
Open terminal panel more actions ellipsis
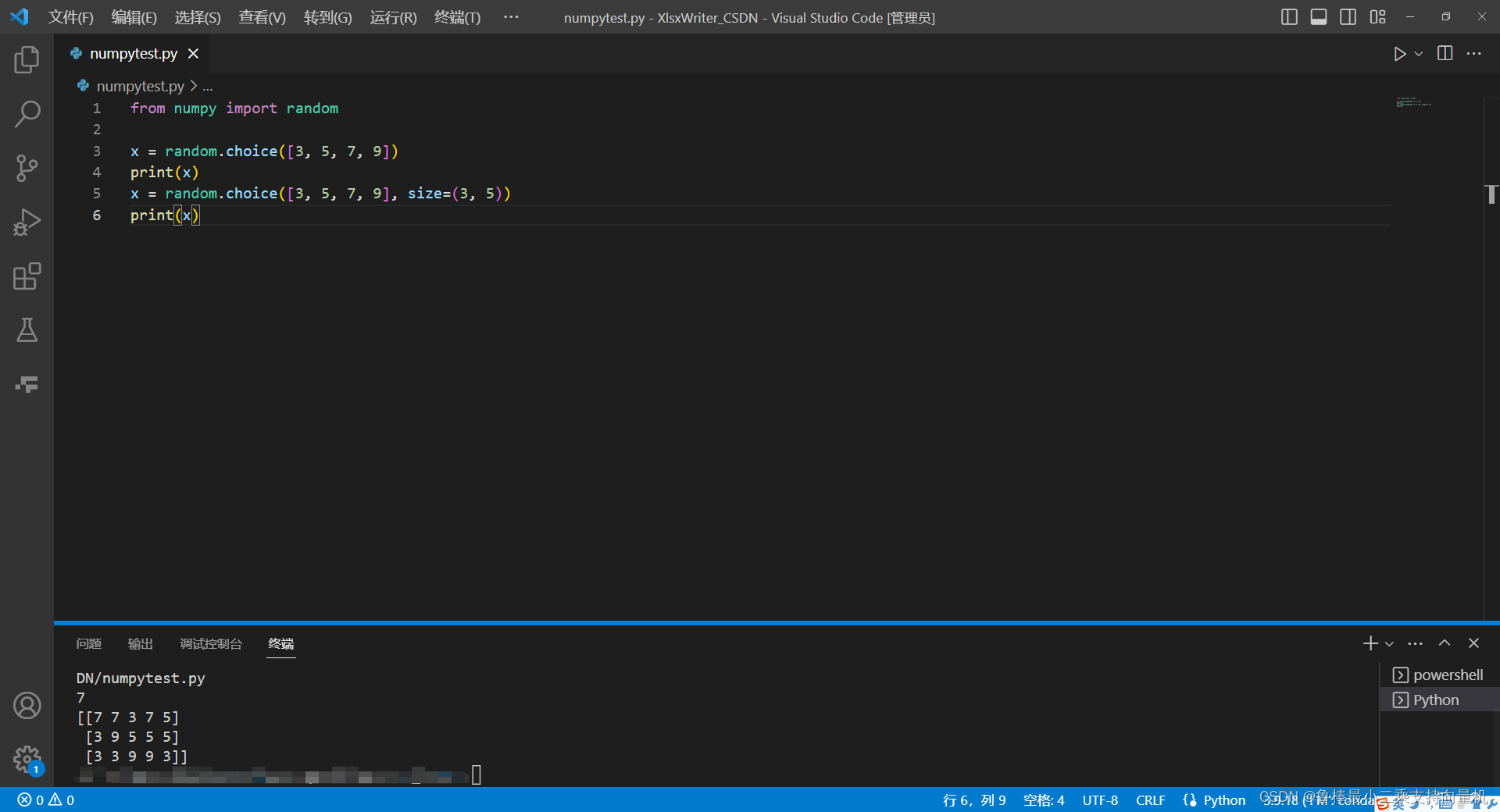(1415, 643)
